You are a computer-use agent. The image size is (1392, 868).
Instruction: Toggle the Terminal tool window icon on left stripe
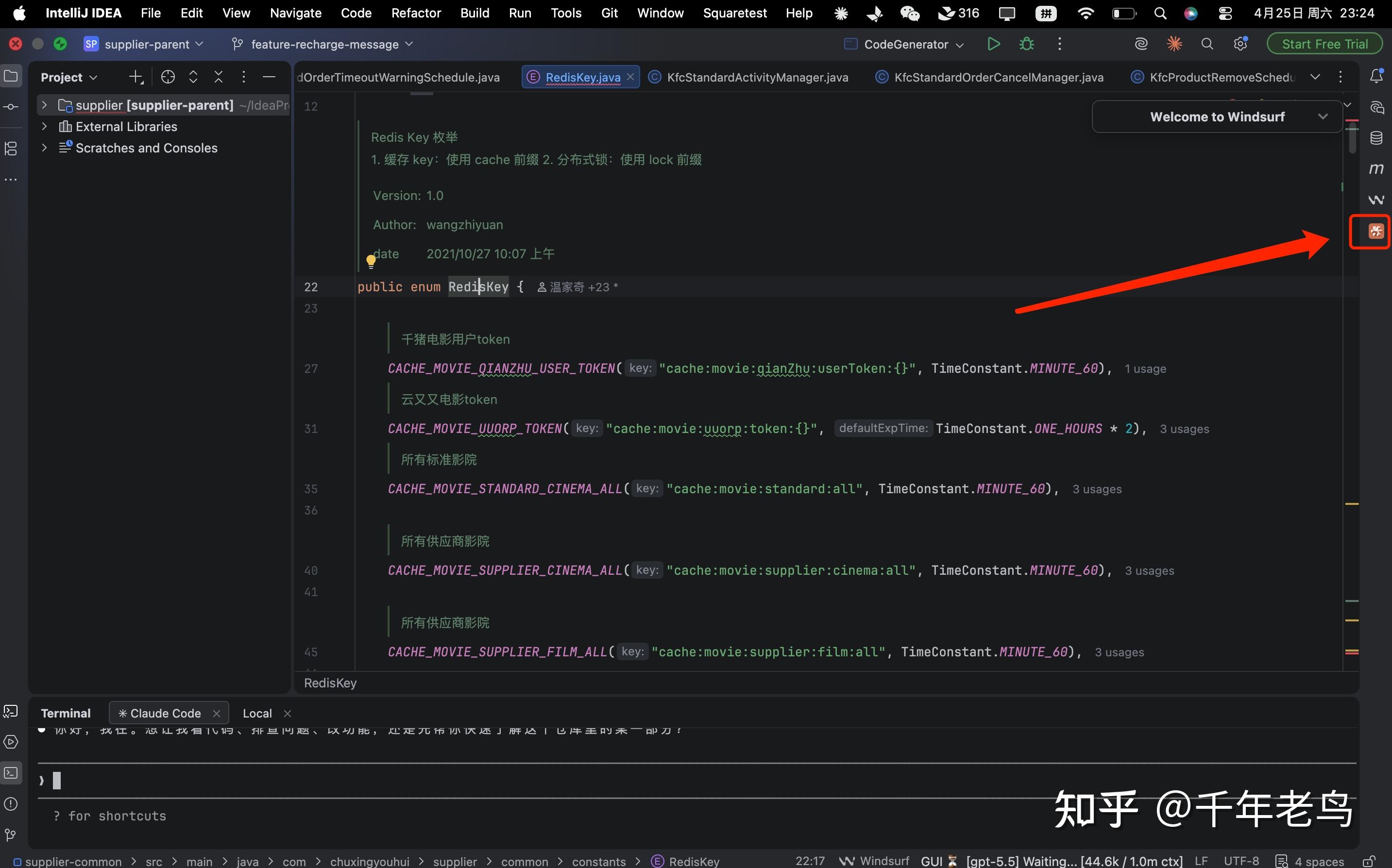click(11, 773)
